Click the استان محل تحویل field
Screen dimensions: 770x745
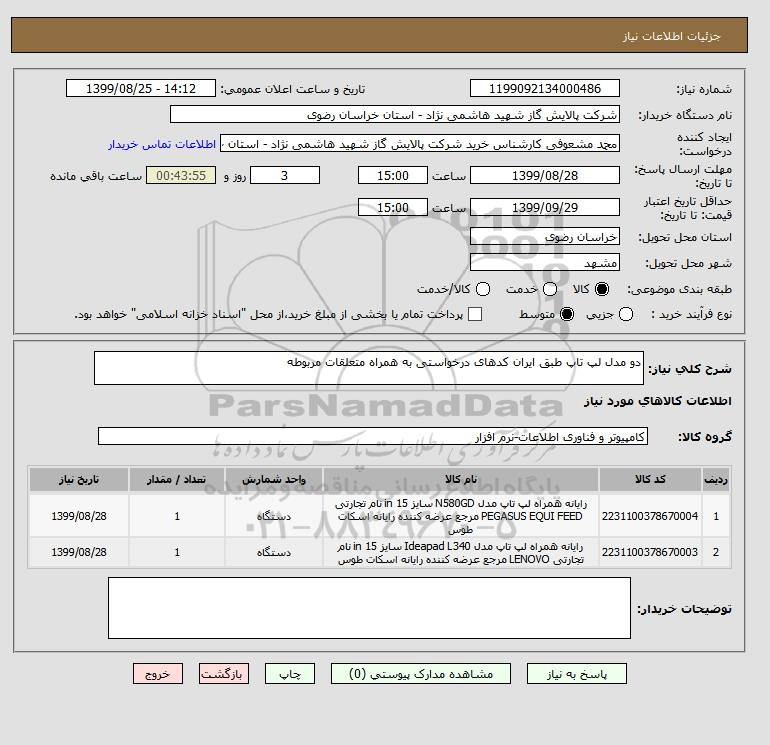544,238
